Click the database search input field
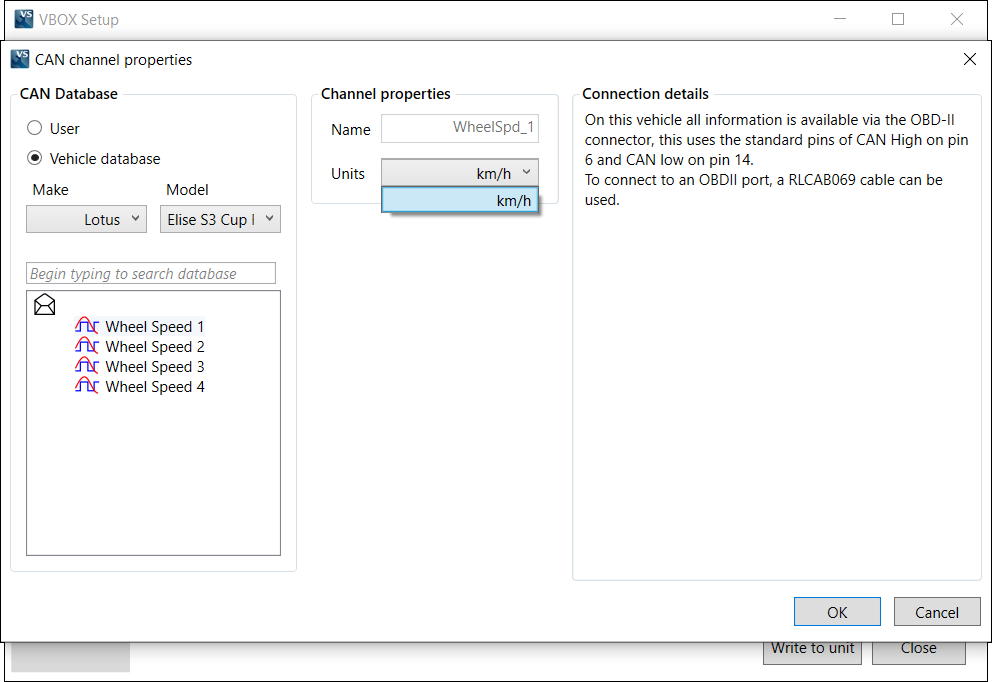This screenshot has width=992, height=682. click(x=151, y=273)
